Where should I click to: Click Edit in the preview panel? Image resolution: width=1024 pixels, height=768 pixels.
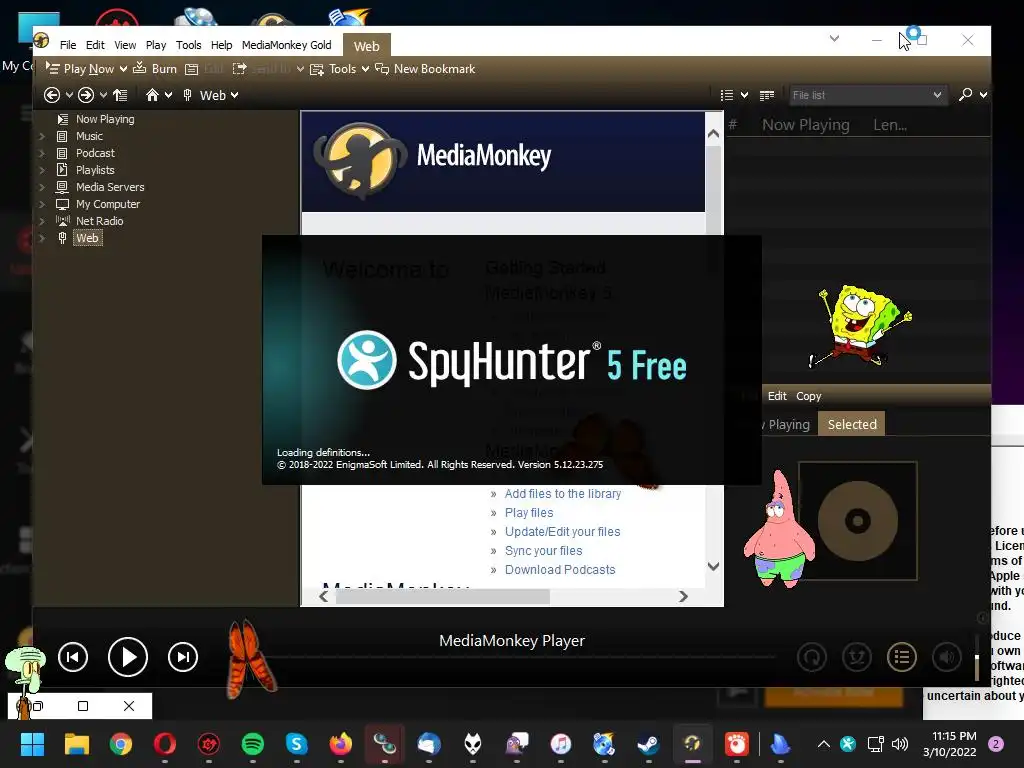(777, 396)
